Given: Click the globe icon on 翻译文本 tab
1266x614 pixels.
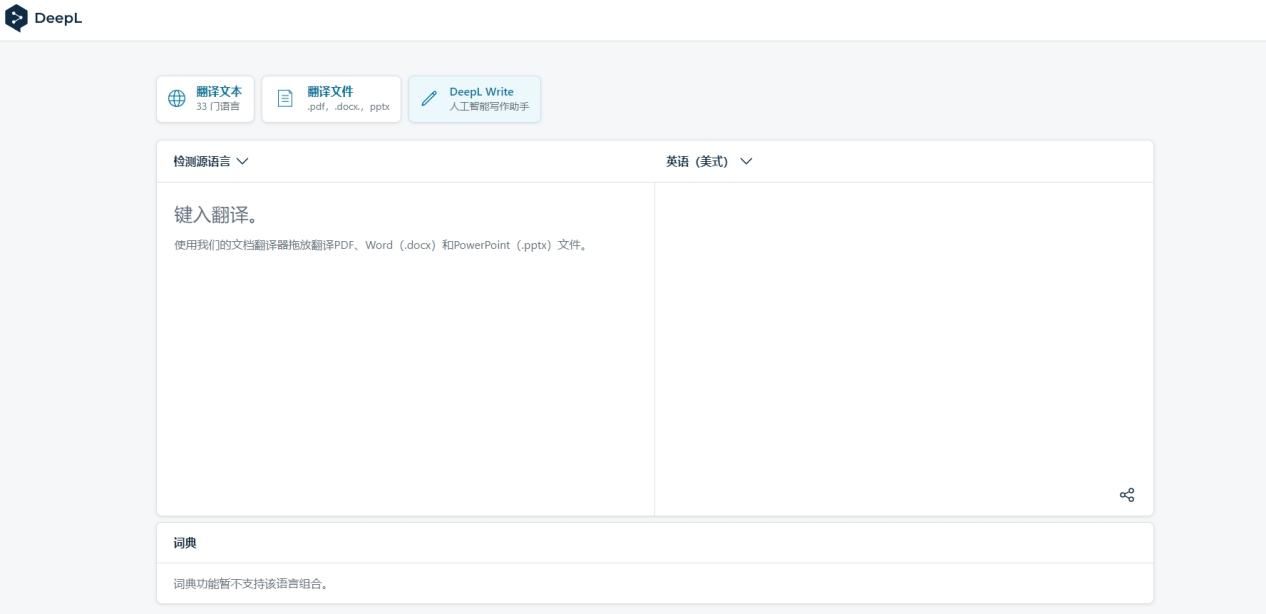Looking at the screenshot, I should coord(177,98).
